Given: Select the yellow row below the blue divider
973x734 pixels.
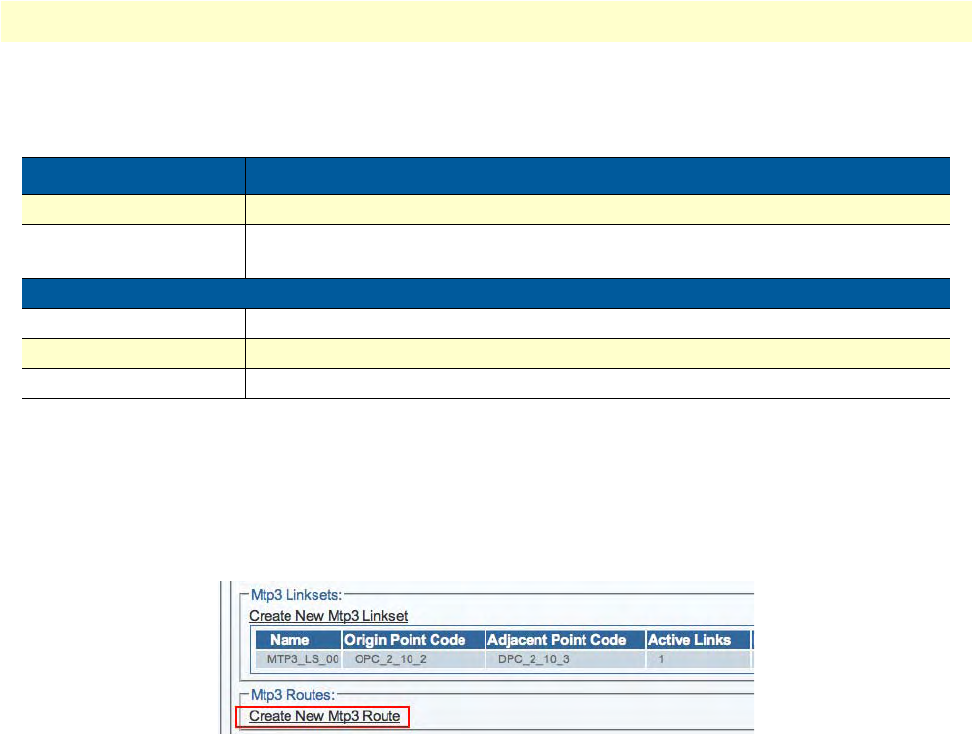Looking at the screenshot, I should [x=486, y=353].
